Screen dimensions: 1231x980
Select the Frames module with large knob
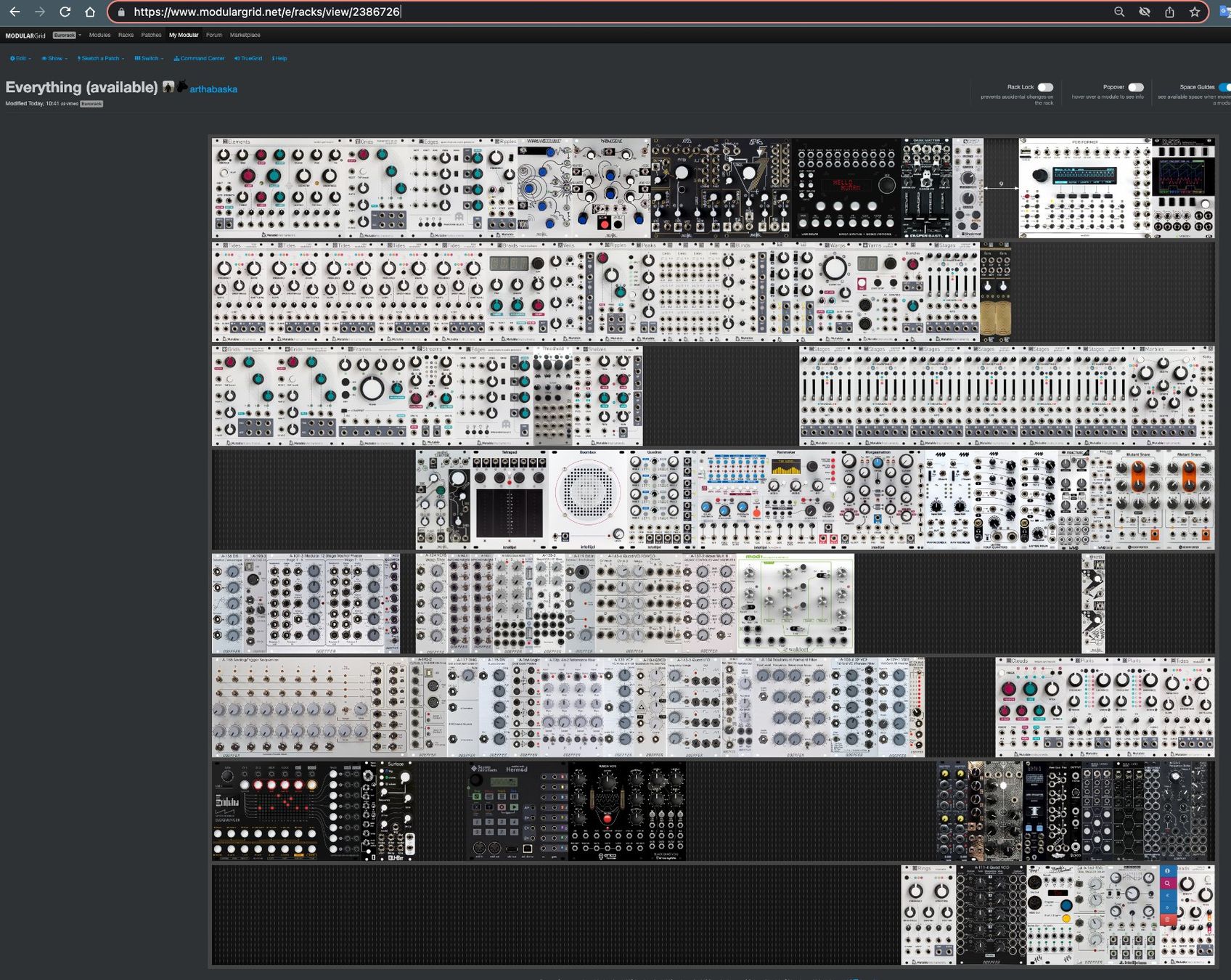coord(374,396)
